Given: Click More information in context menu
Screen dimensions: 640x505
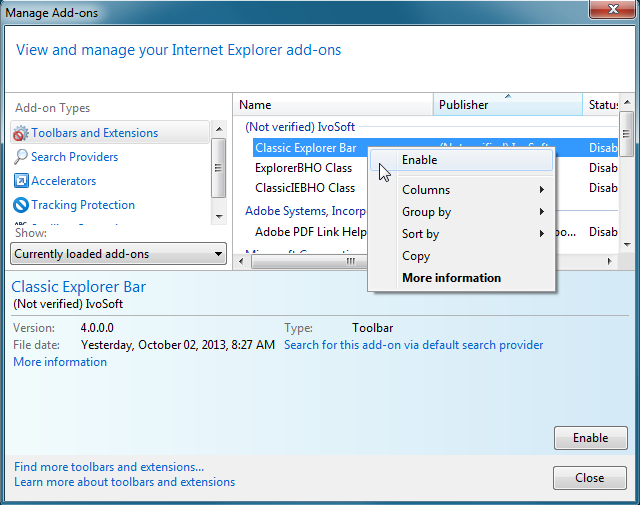Looking at the screenshot, I should pos(451,278).
